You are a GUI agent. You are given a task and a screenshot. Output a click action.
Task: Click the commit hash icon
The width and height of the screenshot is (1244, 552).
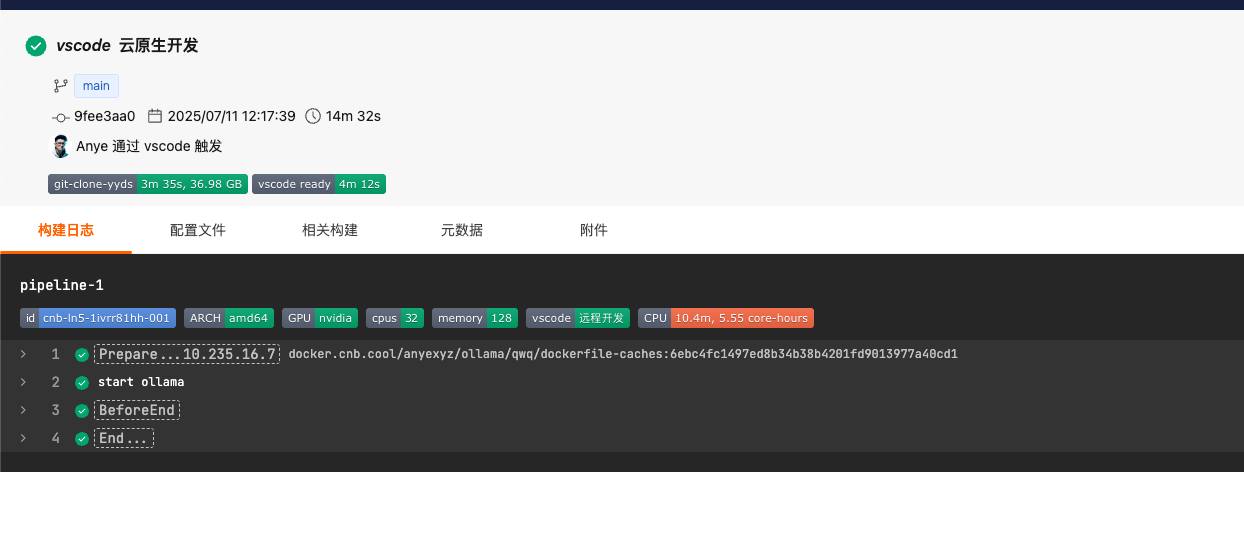tap(60, 117)
